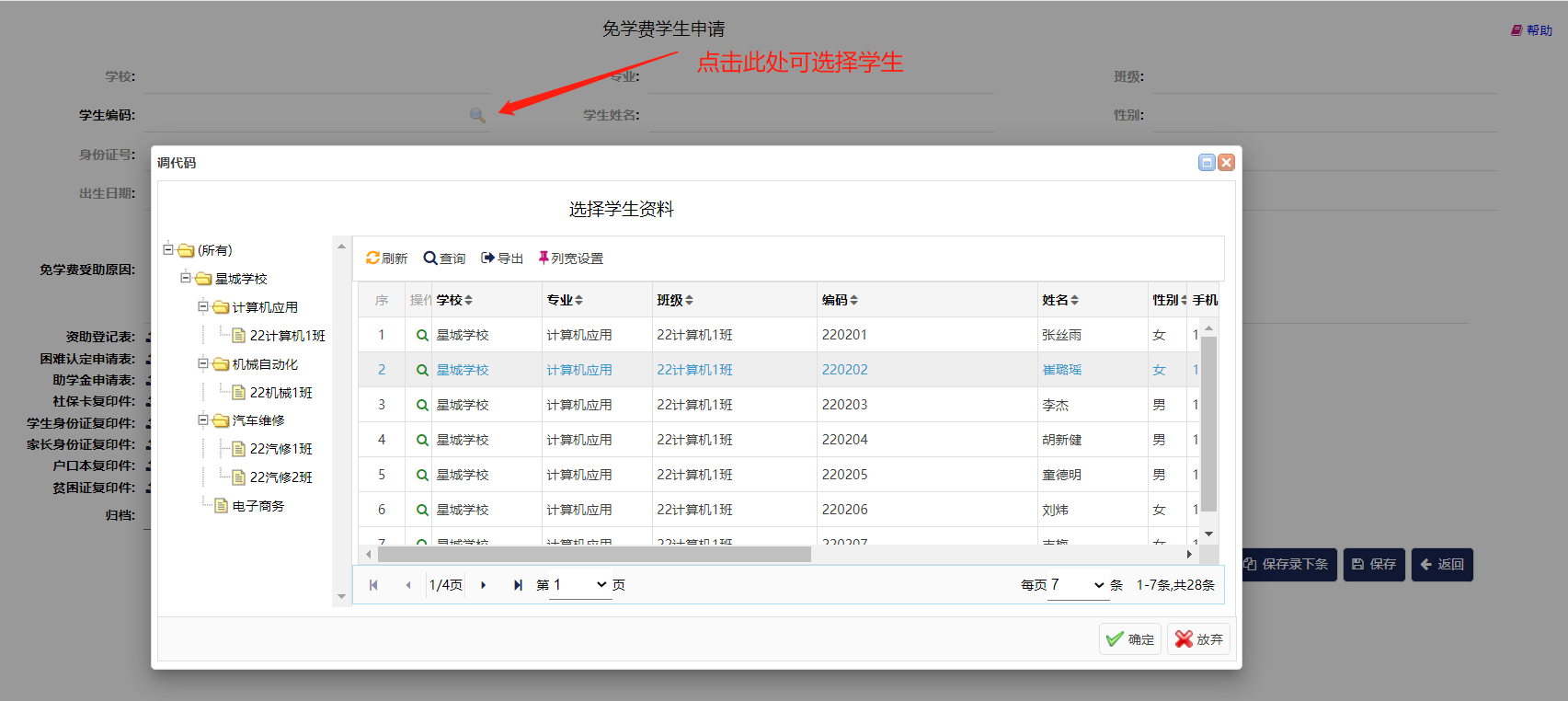Open 列宽设置 column width settings
Viewport: 1568px width, 701px height.
[571, 259]
